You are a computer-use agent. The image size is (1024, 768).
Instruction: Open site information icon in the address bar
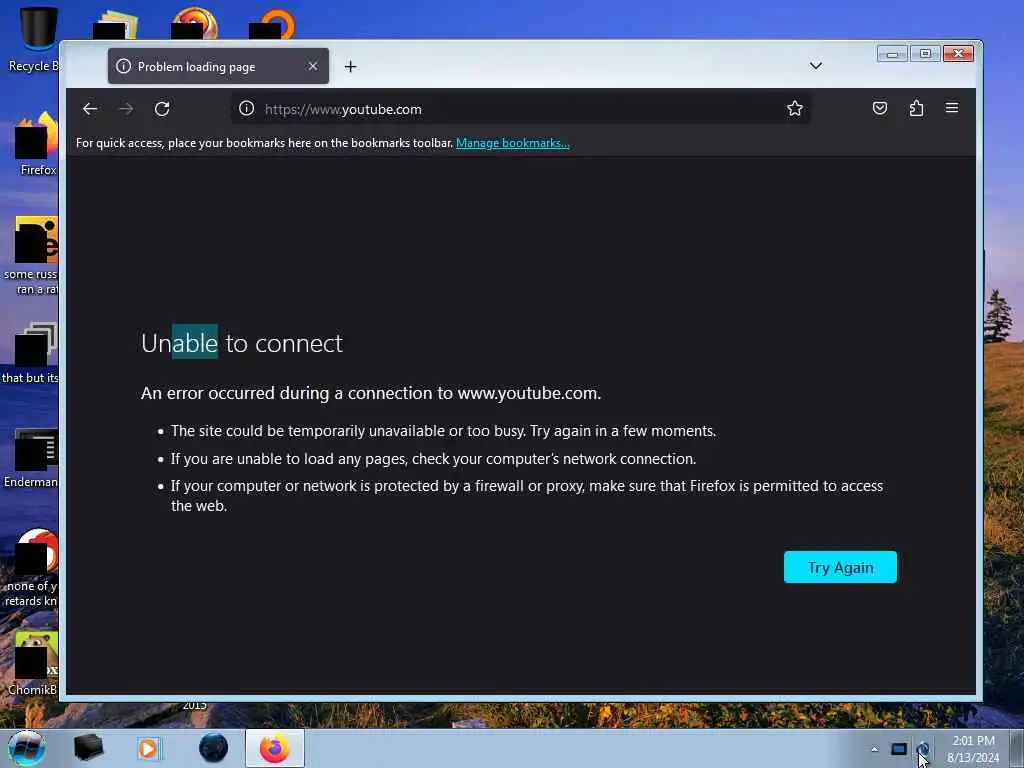click(x=246, y=108)
